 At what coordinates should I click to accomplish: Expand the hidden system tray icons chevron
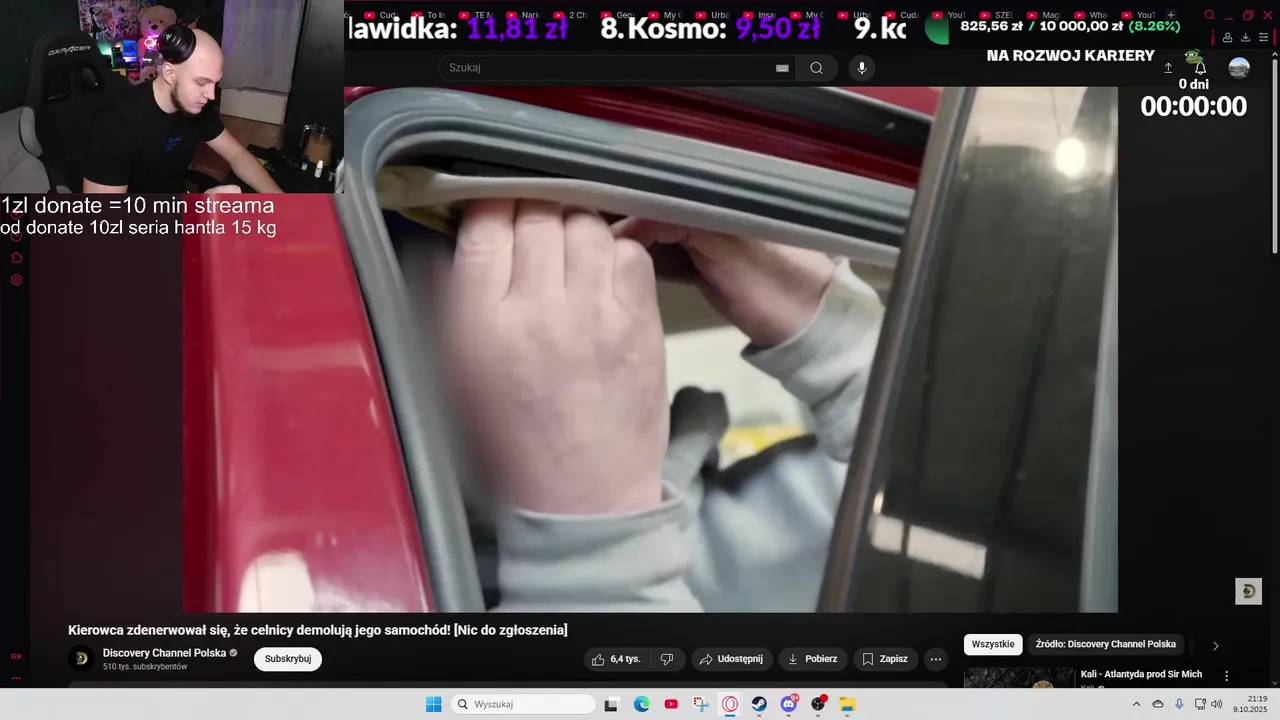[1136, 704]
